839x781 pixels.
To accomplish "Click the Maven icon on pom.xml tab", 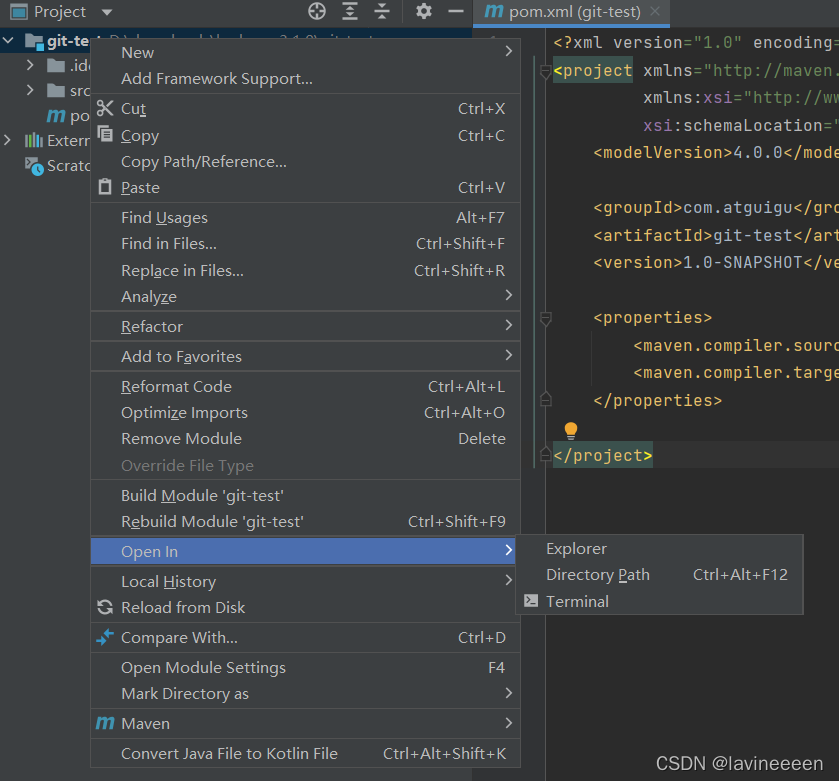I will click(x=493, y=11).
